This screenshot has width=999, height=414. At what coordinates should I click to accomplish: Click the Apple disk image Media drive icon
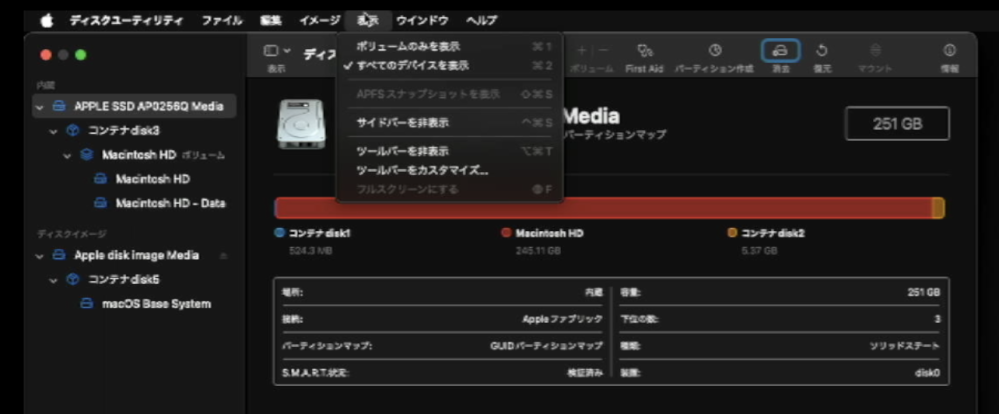point(59,255)
